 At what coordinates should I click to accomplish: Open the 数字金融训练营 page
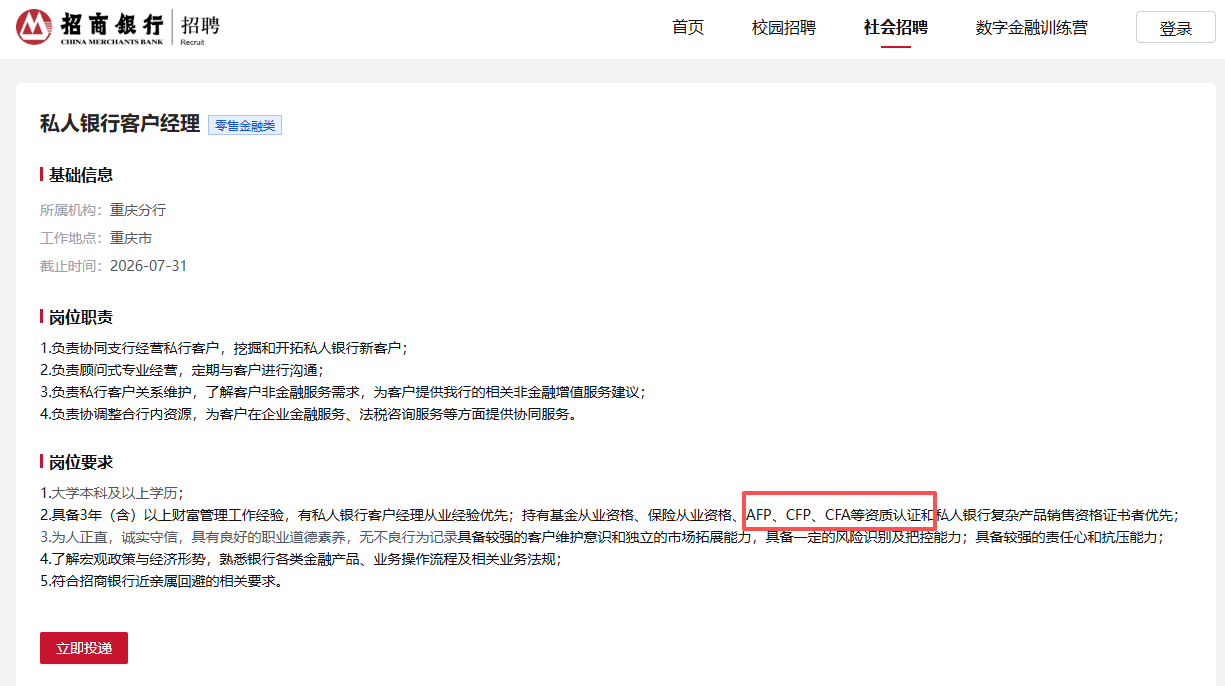click(1031, 28)
